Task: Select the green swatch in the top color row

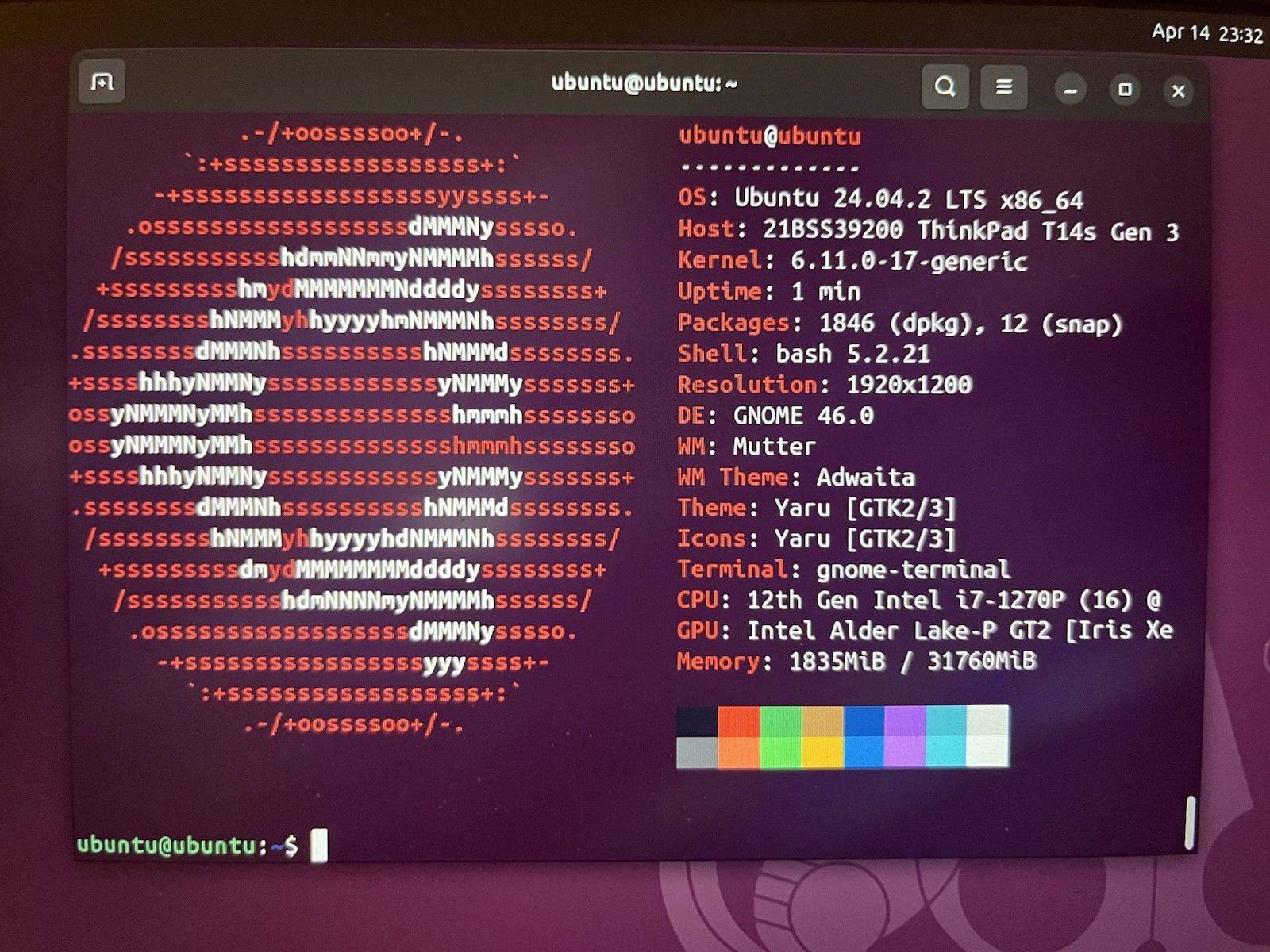Action: click(781, 721)
